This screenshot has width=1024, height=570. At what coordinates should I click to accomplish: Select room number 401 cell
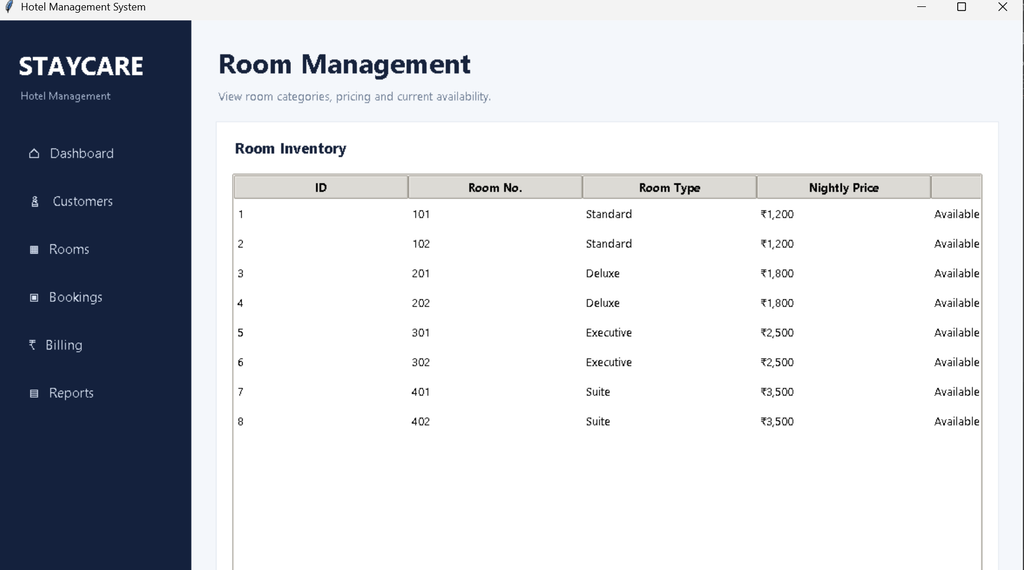tap(421, 392)
